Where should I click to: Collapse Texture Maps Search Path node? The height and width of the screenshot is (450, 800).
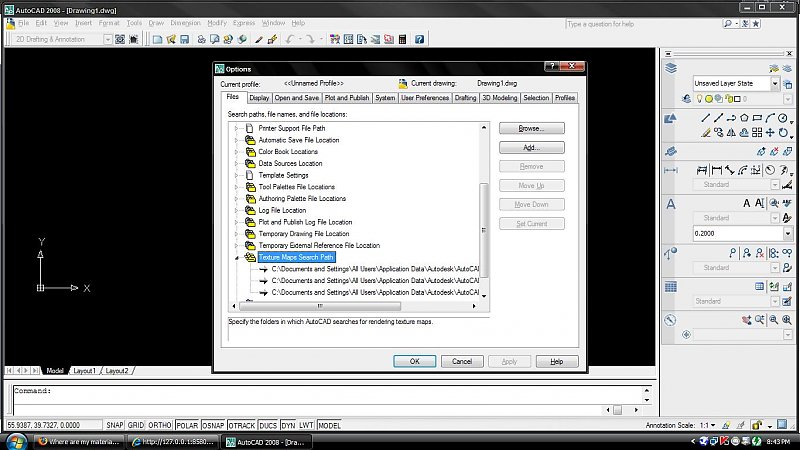[237, 258]
